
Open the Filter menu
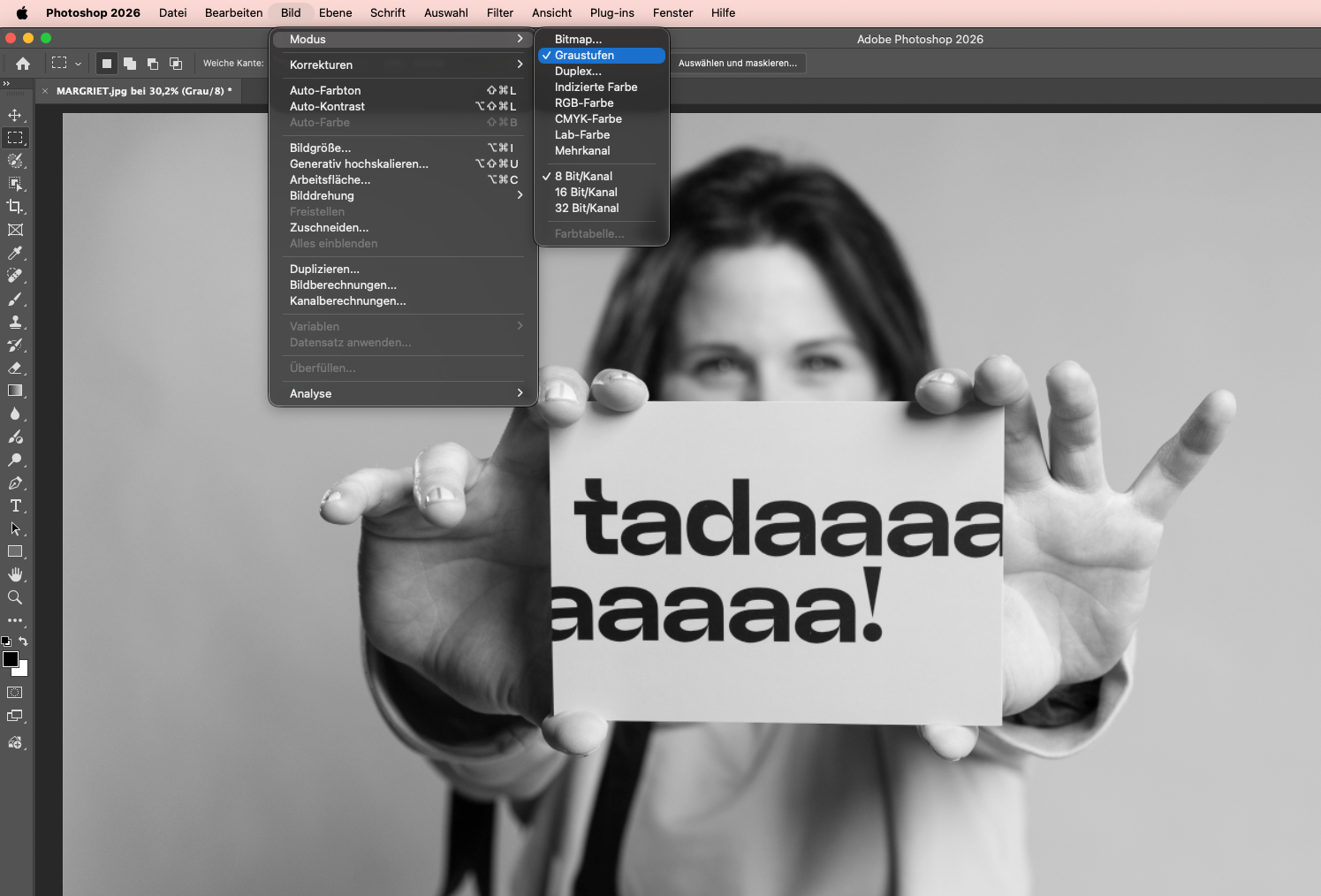point(499,13)
